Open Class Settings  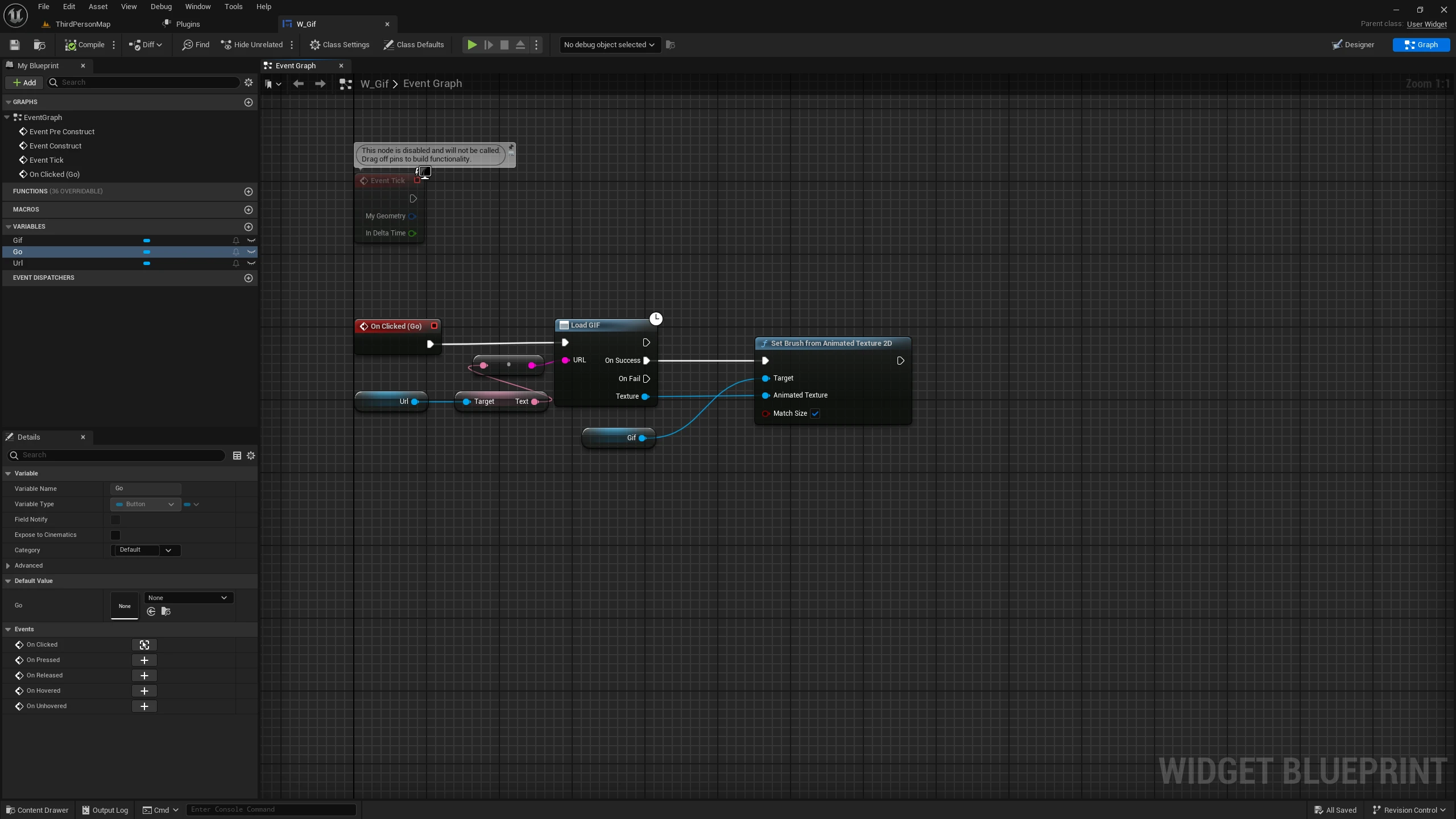pos(340,45)
